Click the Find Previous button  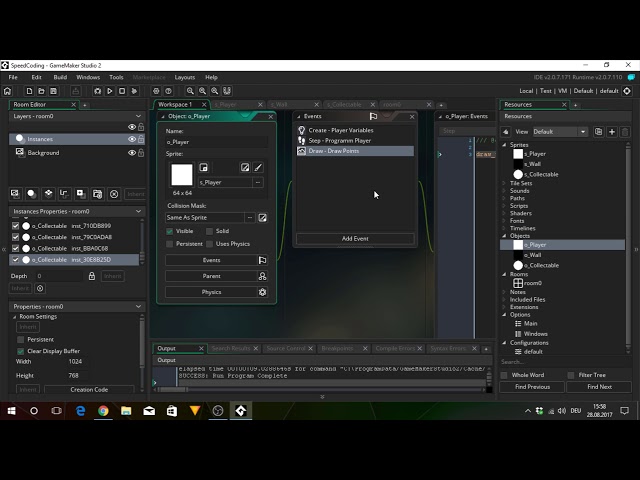point(532,387)
